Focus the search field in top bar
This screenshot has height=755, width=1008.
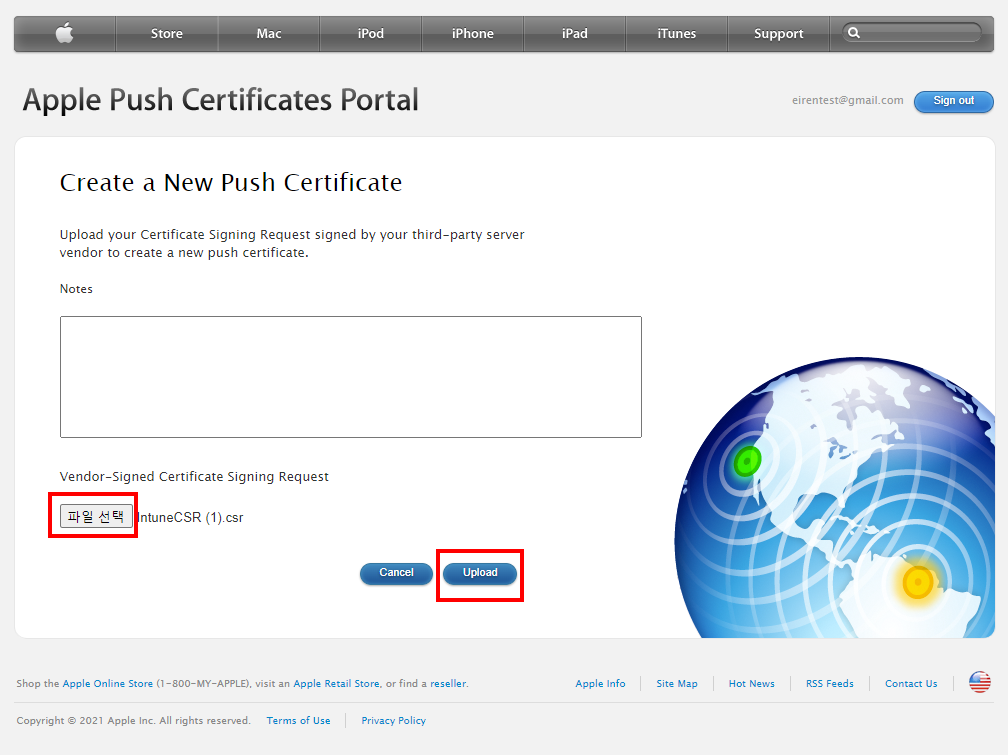(x=912, y=32)
